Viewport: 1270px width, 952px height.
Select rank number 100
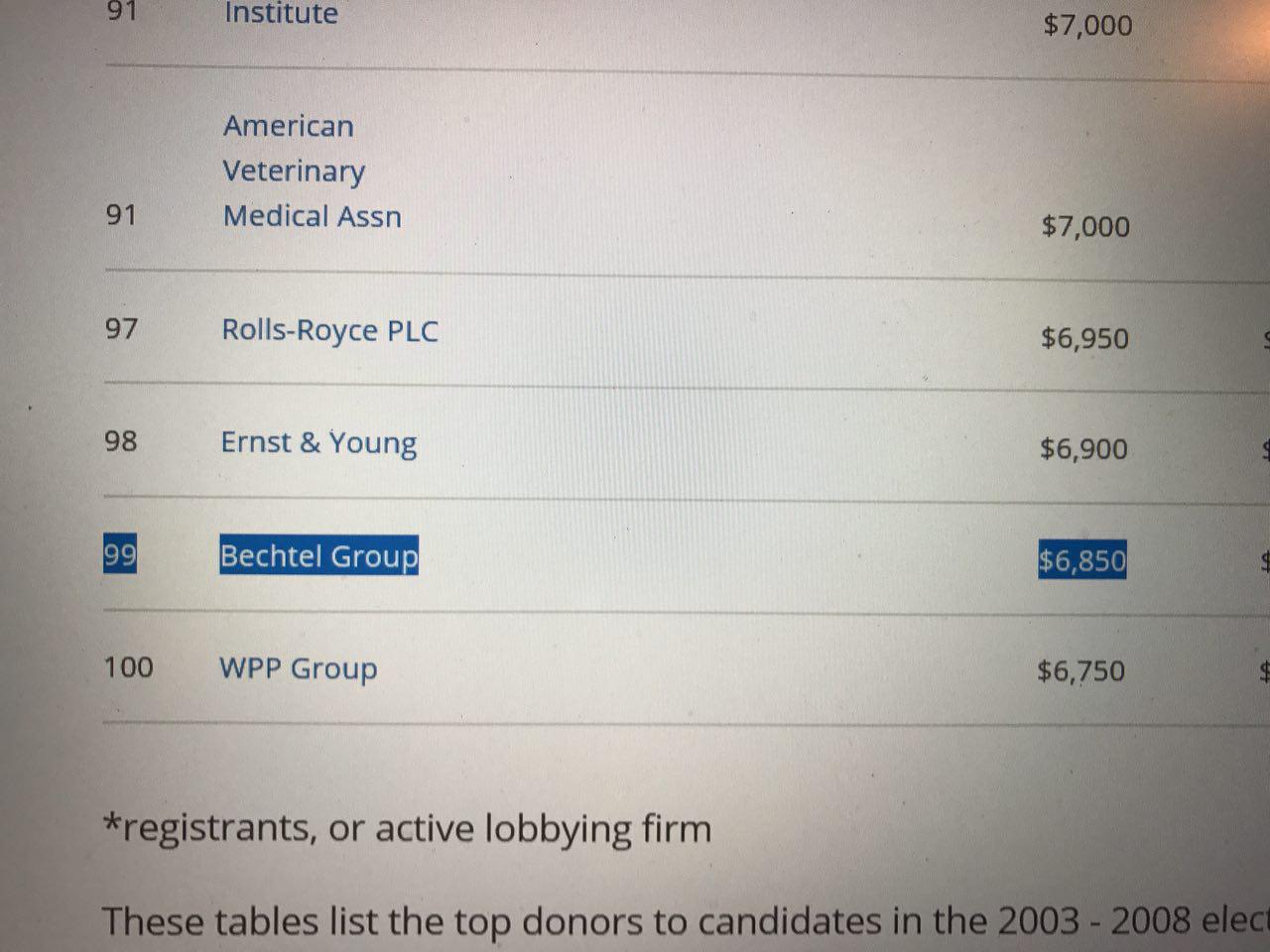pyautogui.click(x=129, y=666)
